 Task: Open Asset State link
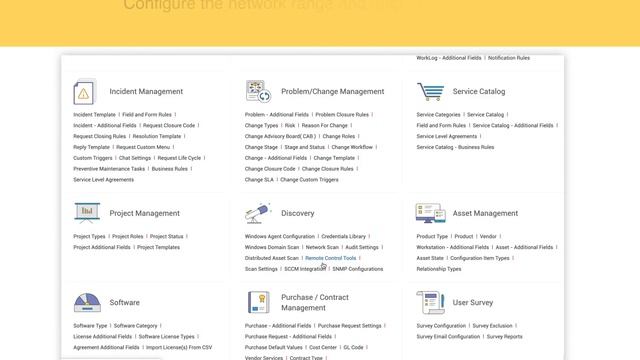[430, 258]
